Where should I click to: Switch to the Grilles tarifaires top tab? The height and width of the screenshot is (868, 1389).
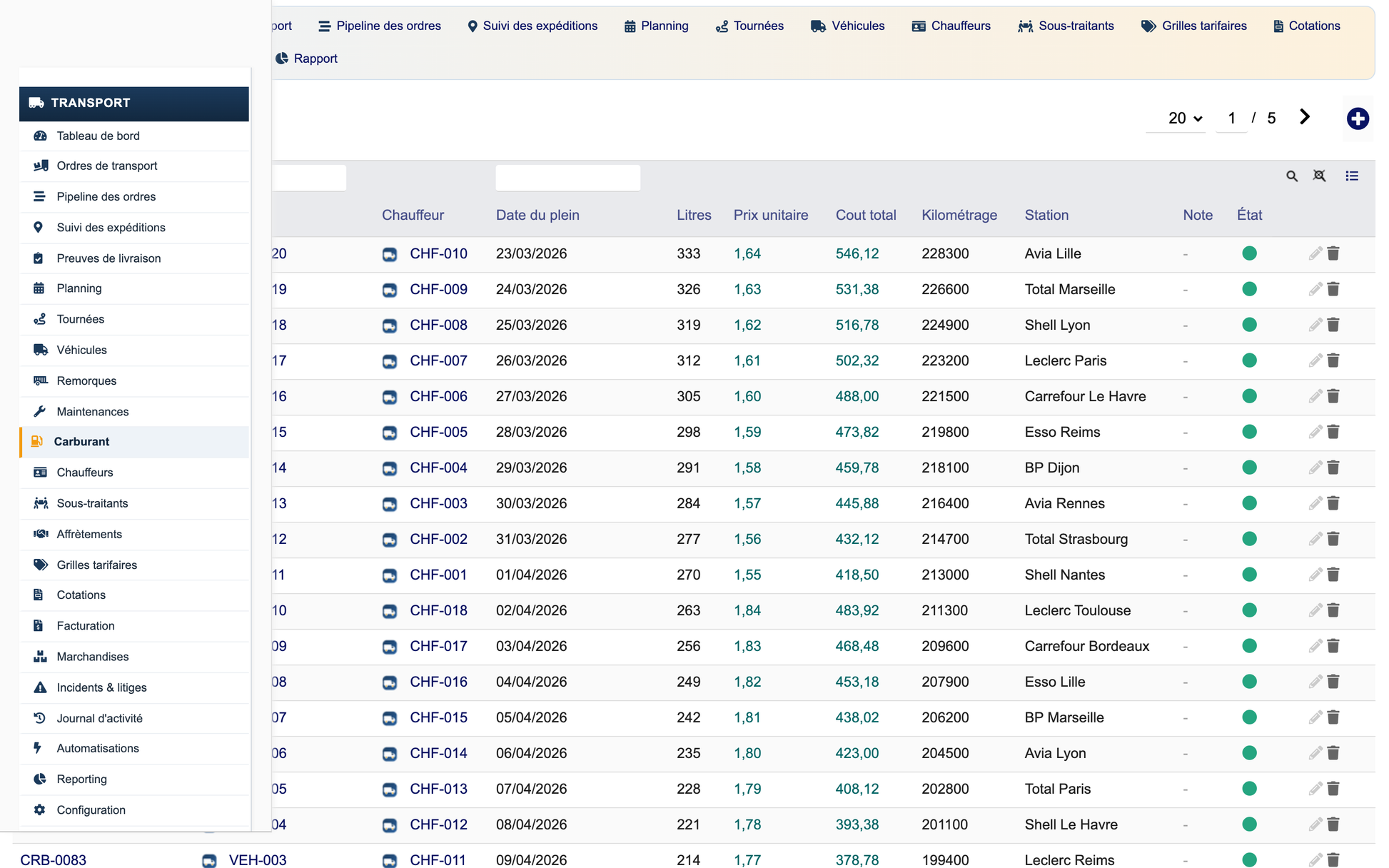1194,26
